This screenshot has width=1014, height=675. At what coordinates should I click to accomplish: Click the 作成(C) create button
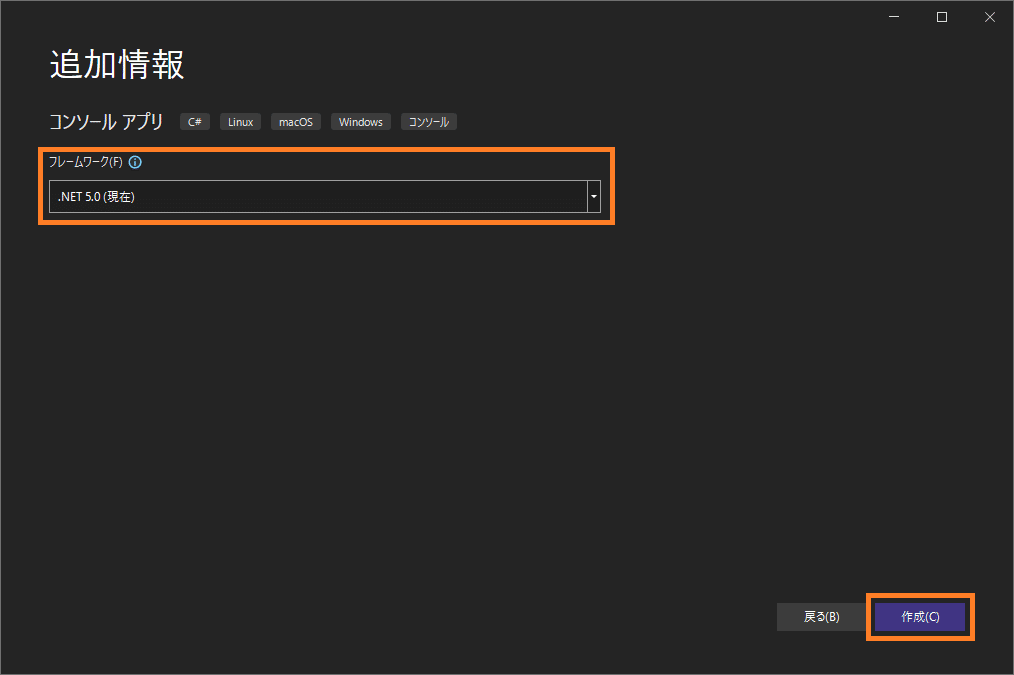click(x=920, y=617)
